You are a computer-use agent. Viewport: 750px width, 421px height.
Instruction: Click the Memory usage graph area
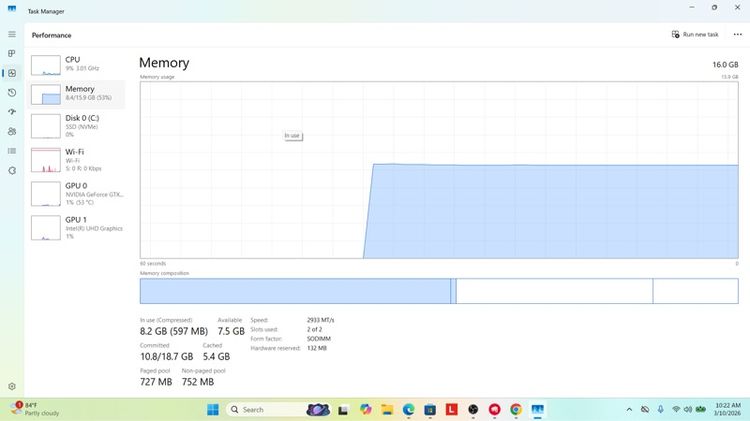pyautogui.click(x=439, y=170)
